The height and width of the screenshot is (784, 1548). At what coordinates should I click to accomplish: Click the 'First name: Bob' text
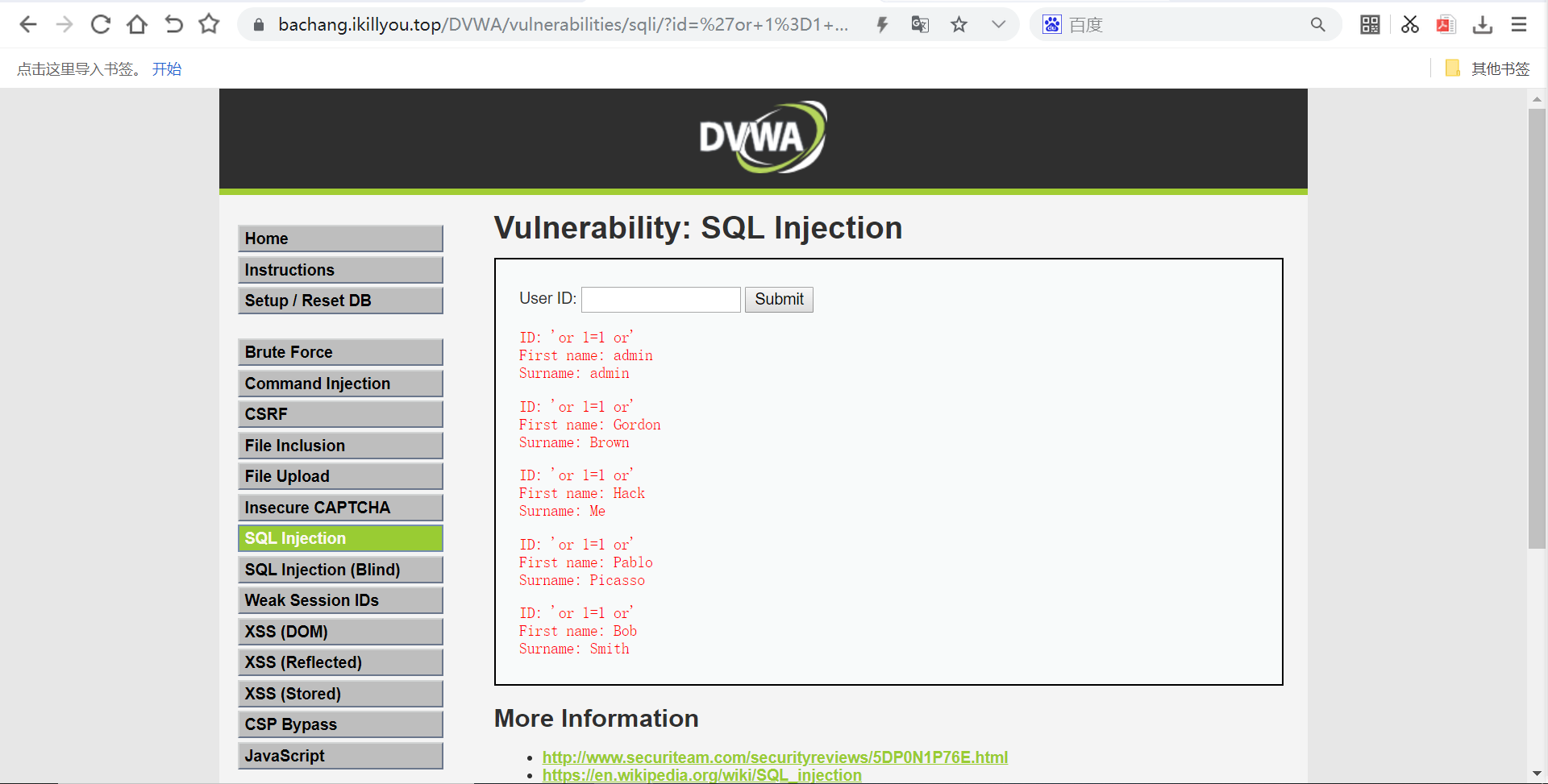point(578,631)
